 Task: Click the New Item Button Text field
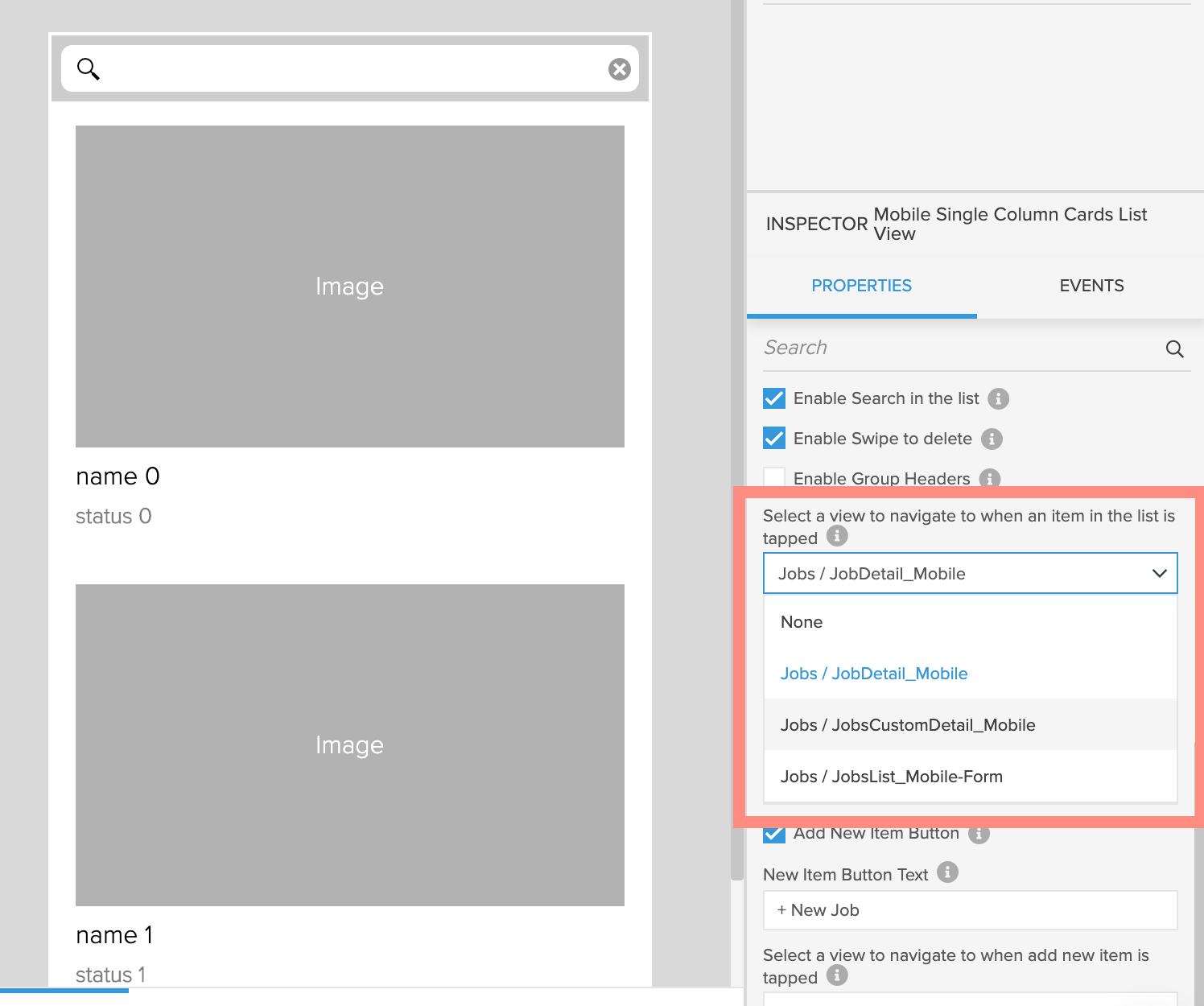point(970,910)
